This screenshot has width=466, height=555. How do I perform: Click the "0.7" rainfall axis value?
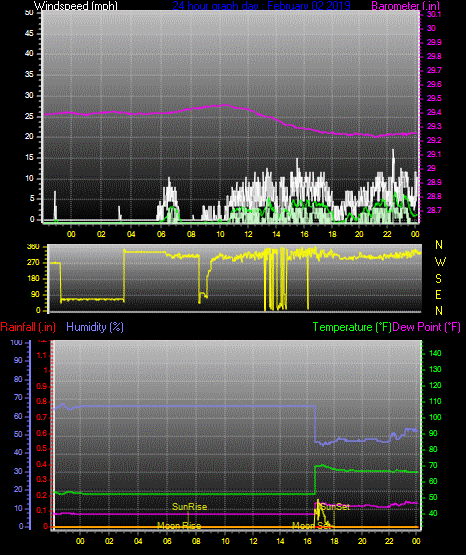point(42,418)
